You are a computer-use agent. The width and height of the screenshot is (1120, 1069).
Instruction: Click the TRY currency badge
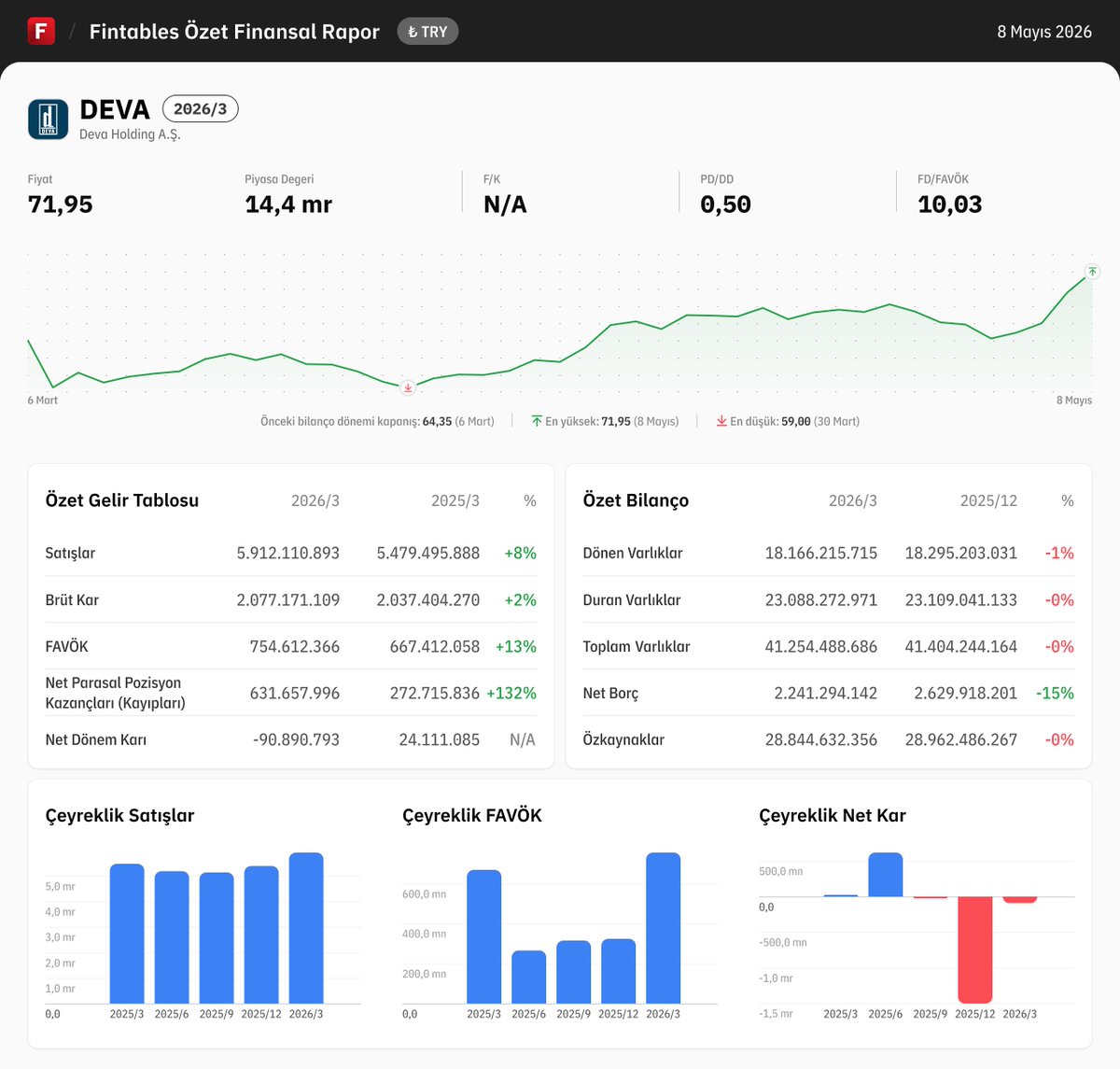point(427,32)
